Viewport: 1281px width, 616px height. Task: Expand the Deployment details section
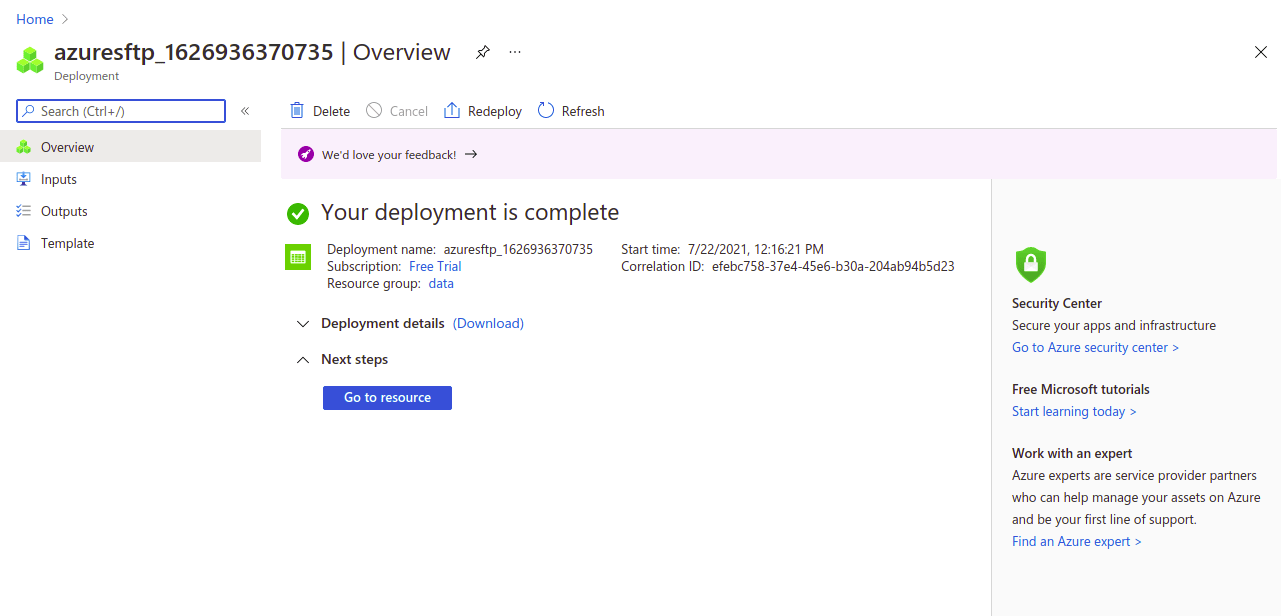tap(303, 324)
